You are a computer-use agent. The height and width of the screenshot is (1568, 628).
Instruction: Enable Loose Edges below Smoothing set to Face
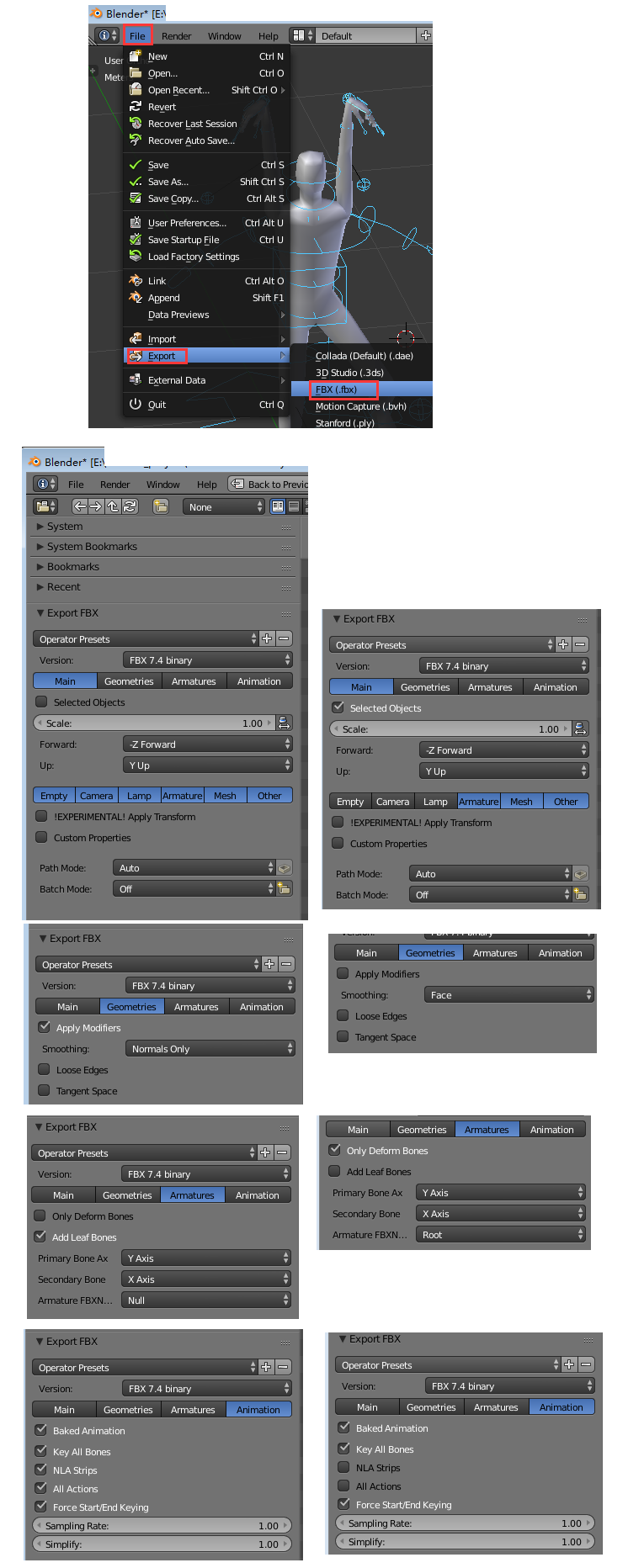point(343,1015)
